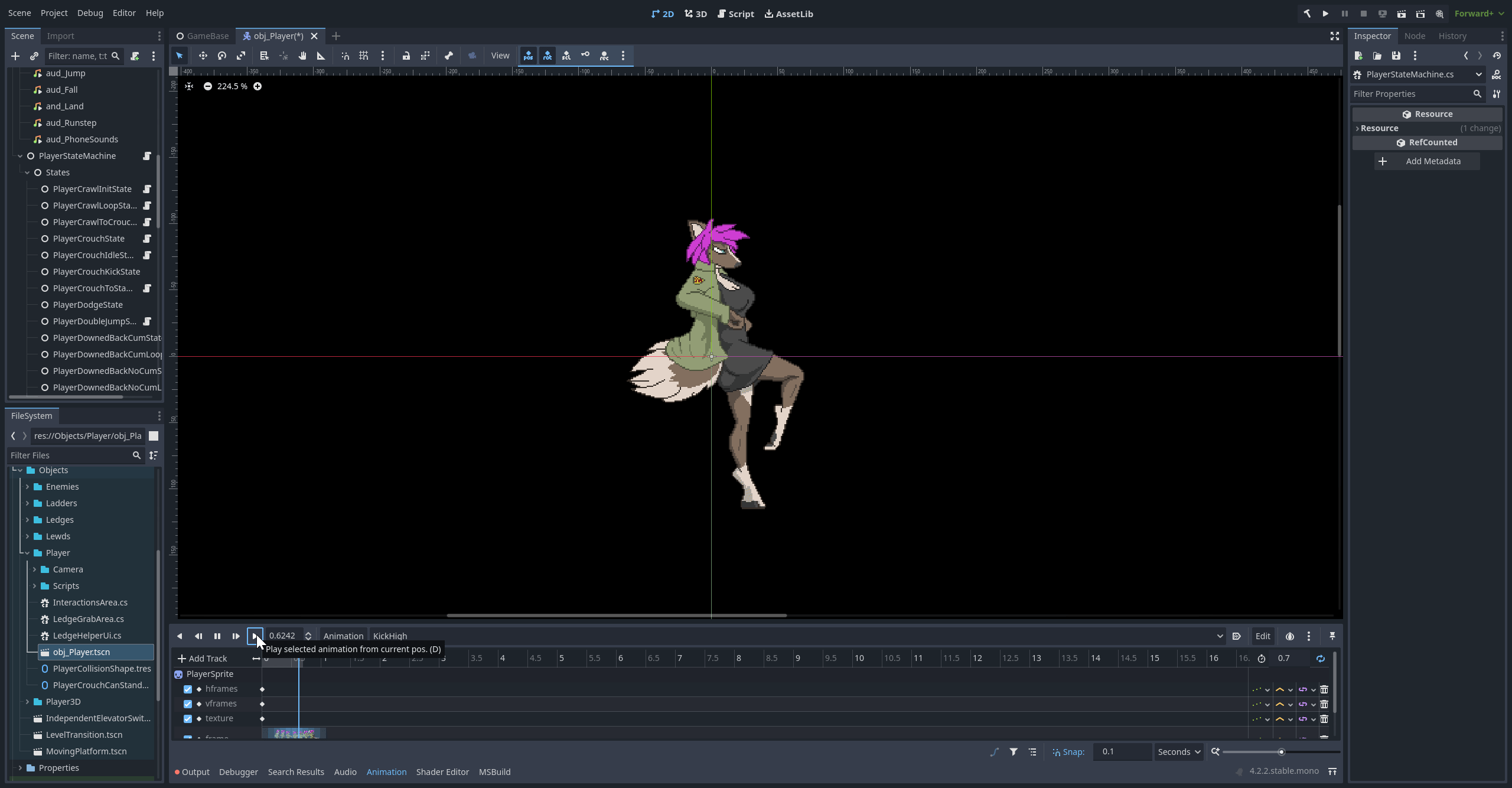1512x788 pixels.
Task: Open the animation Edit button
Action: 1263,636
